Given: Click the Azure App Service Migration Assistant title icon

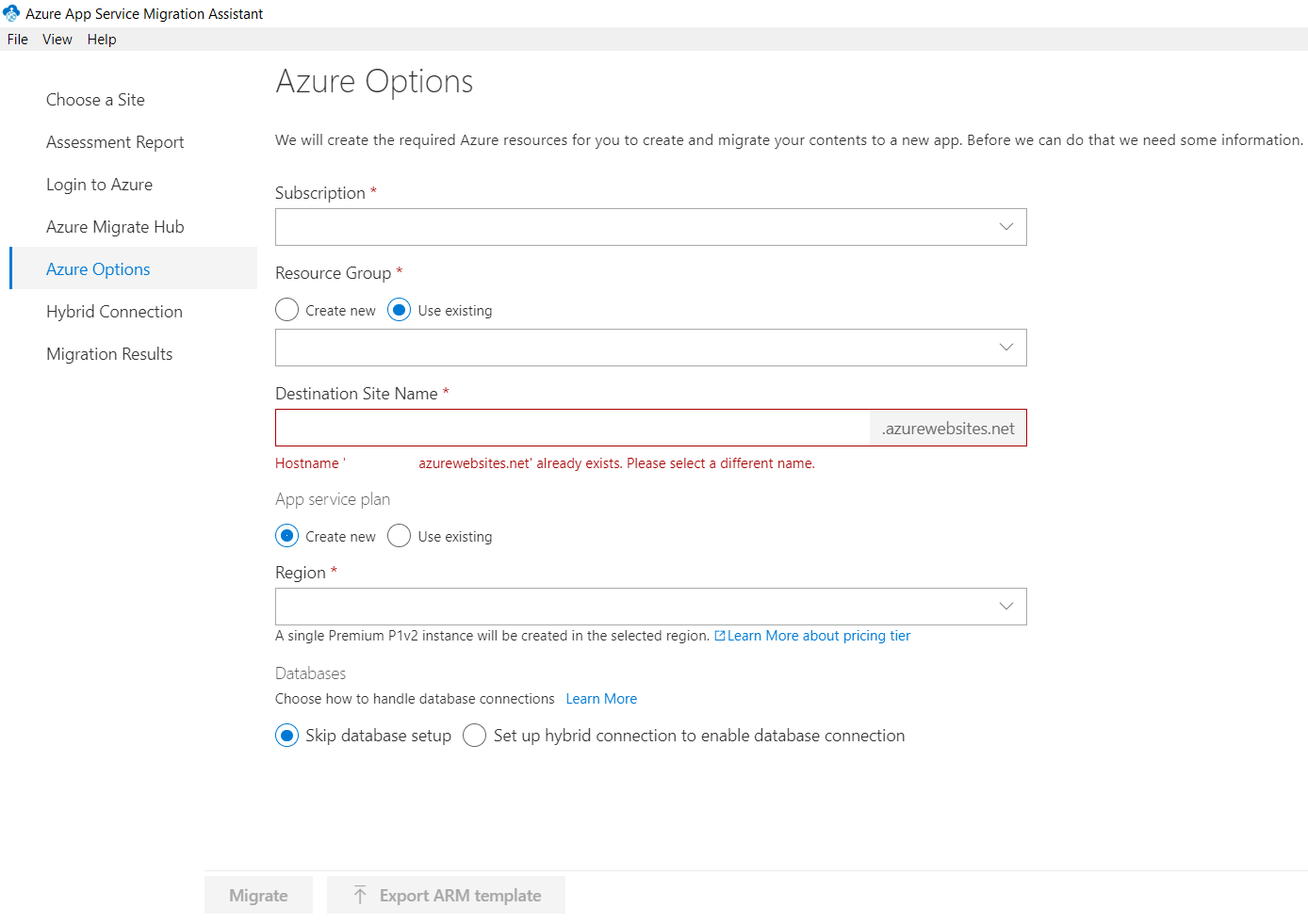Looking at the screenshot, I should (x=11, y=13).
